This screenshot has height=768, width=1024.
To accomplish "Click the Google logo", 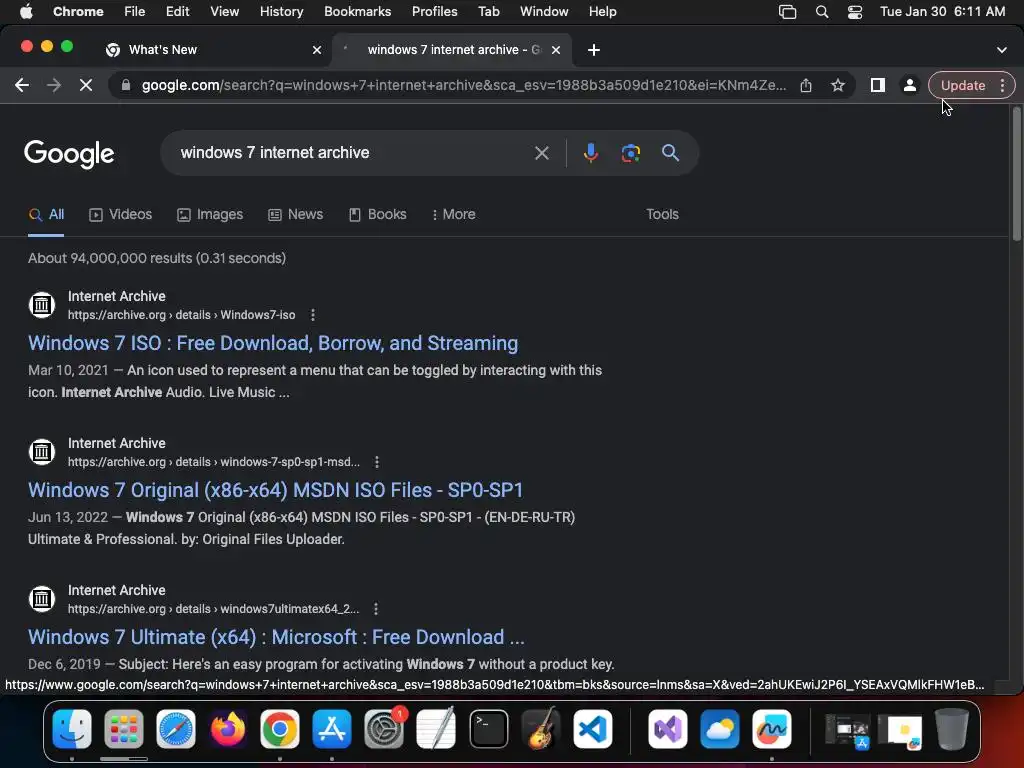I will click(69, 154).
